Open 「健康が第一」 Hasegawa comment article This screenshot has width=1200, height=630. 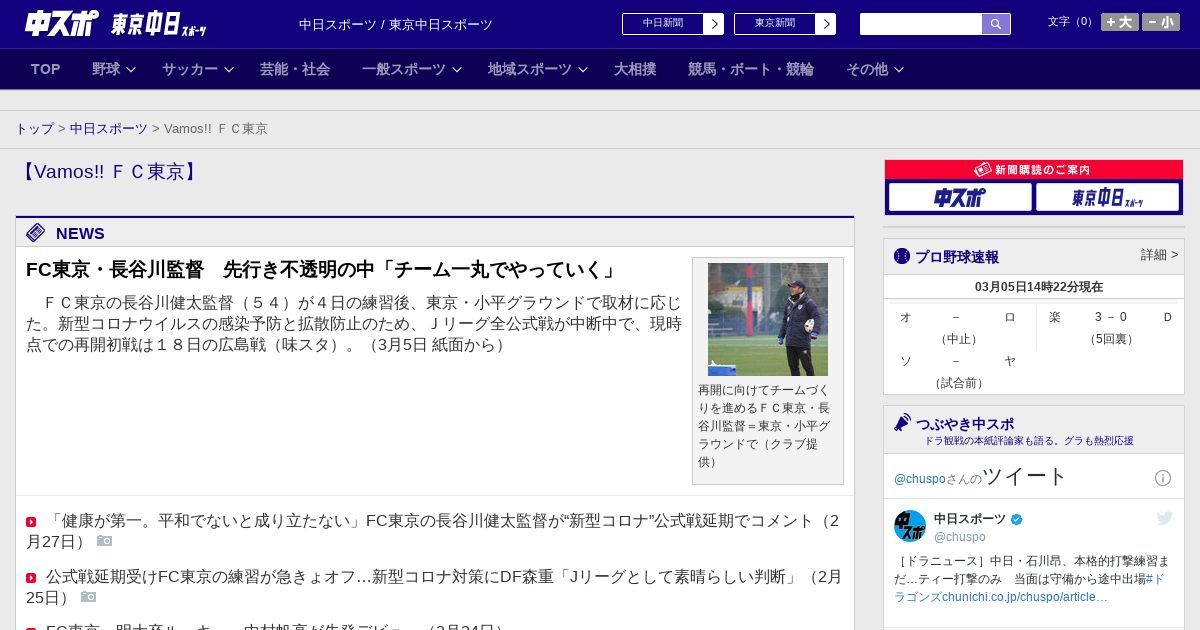click(433, 531)
